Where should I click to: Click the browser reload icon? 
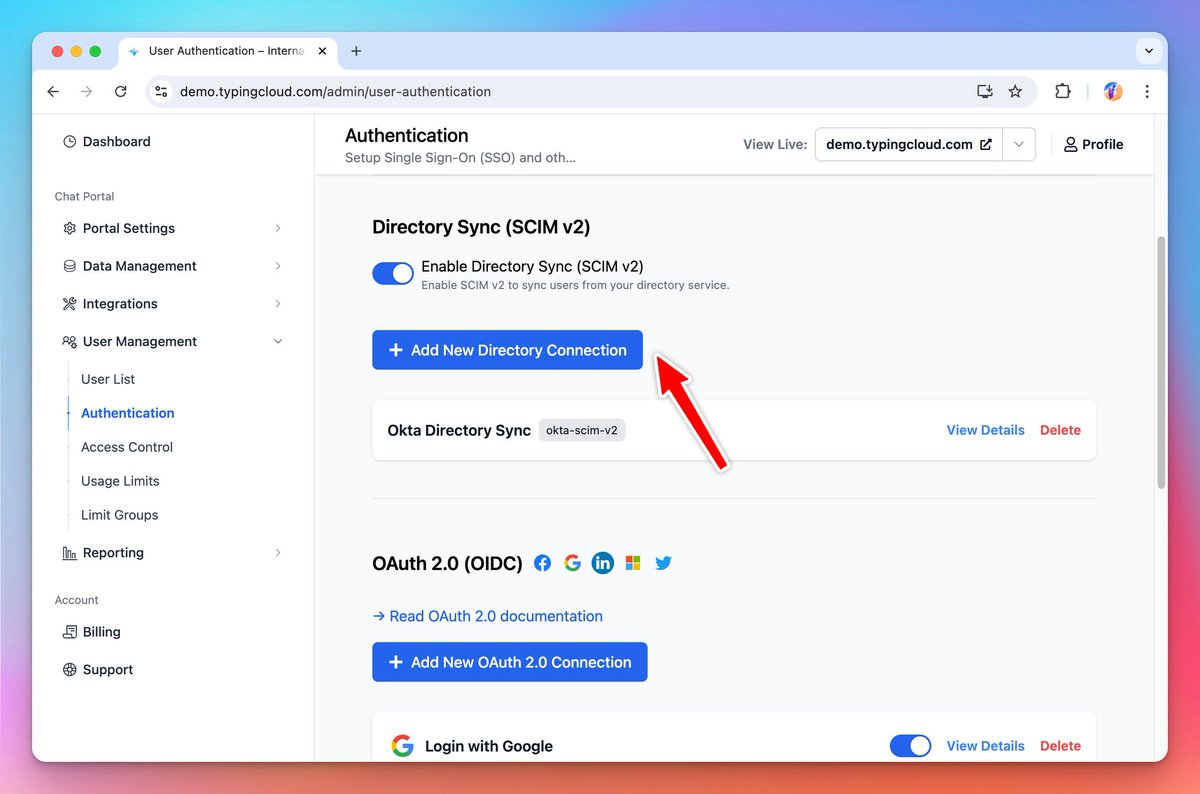[x=121, y=91]
